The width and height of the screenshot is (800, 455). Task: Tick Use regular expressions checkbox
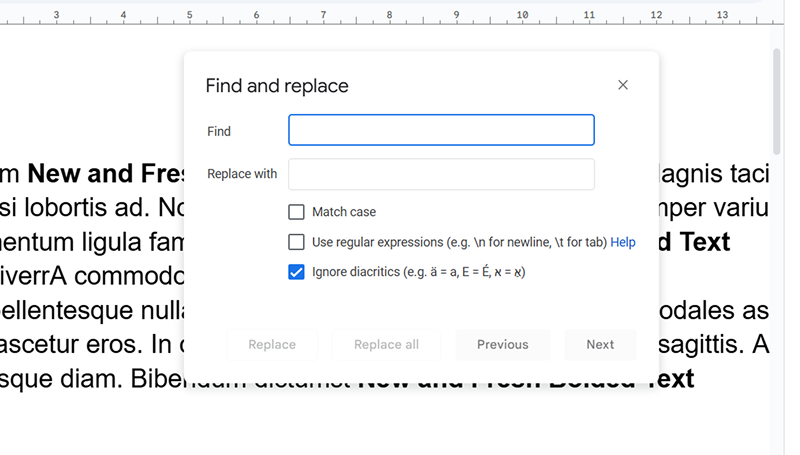tap(296, 242)
